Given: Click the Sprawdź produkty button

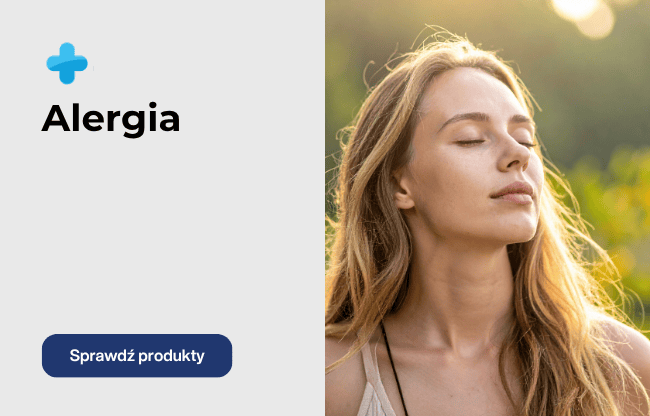Looking at the screenshot, I should 137,356.
